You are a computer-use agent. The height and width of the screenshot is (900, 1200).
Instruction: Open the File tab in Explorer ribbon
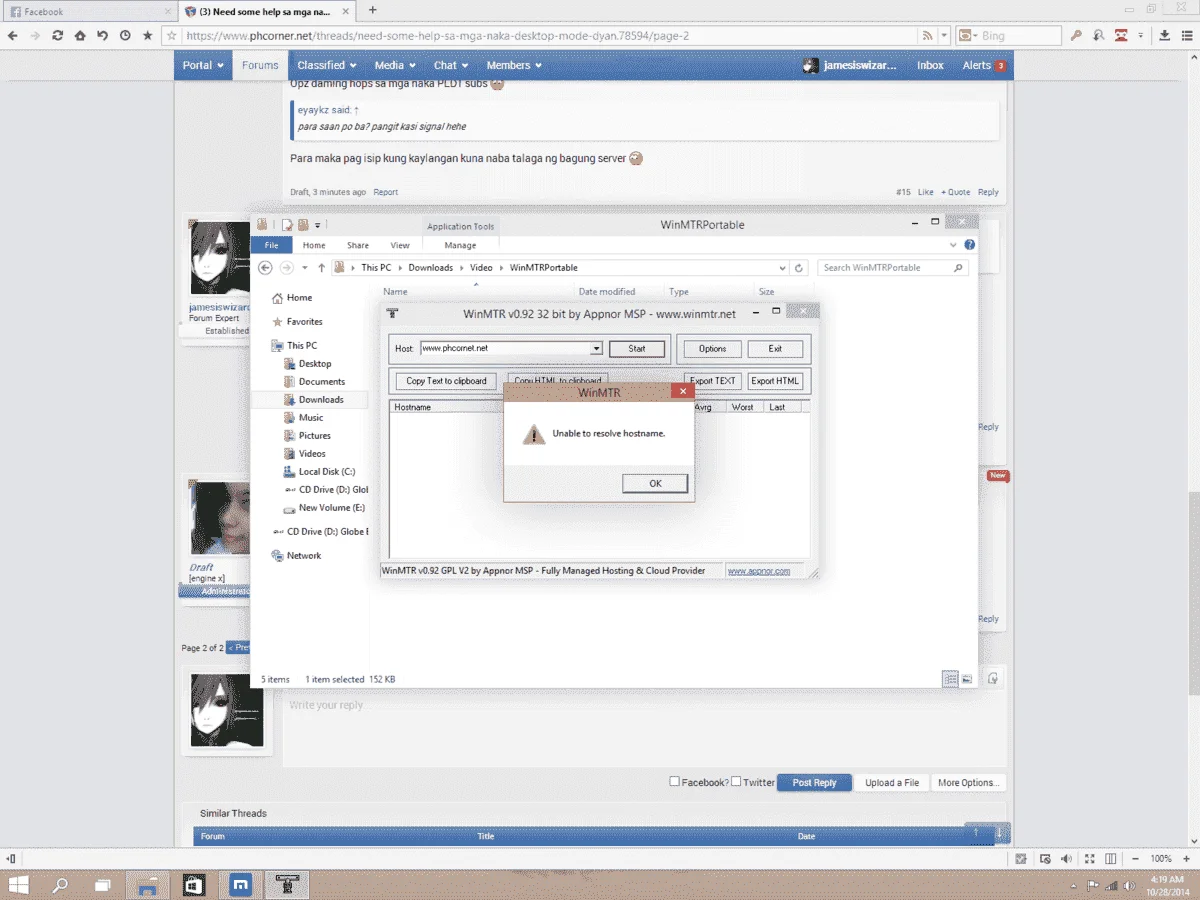pos(271,245)
